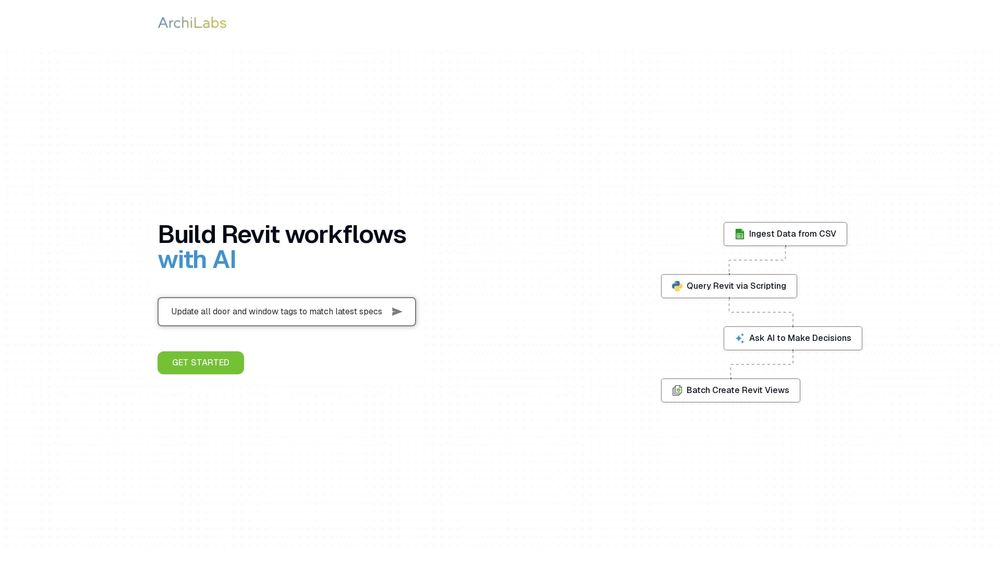1000x563 pixels.
Task: Select the 'Ask AI to Make Decisions' node label
Action: pyautogui.click(x=800, y=339)
